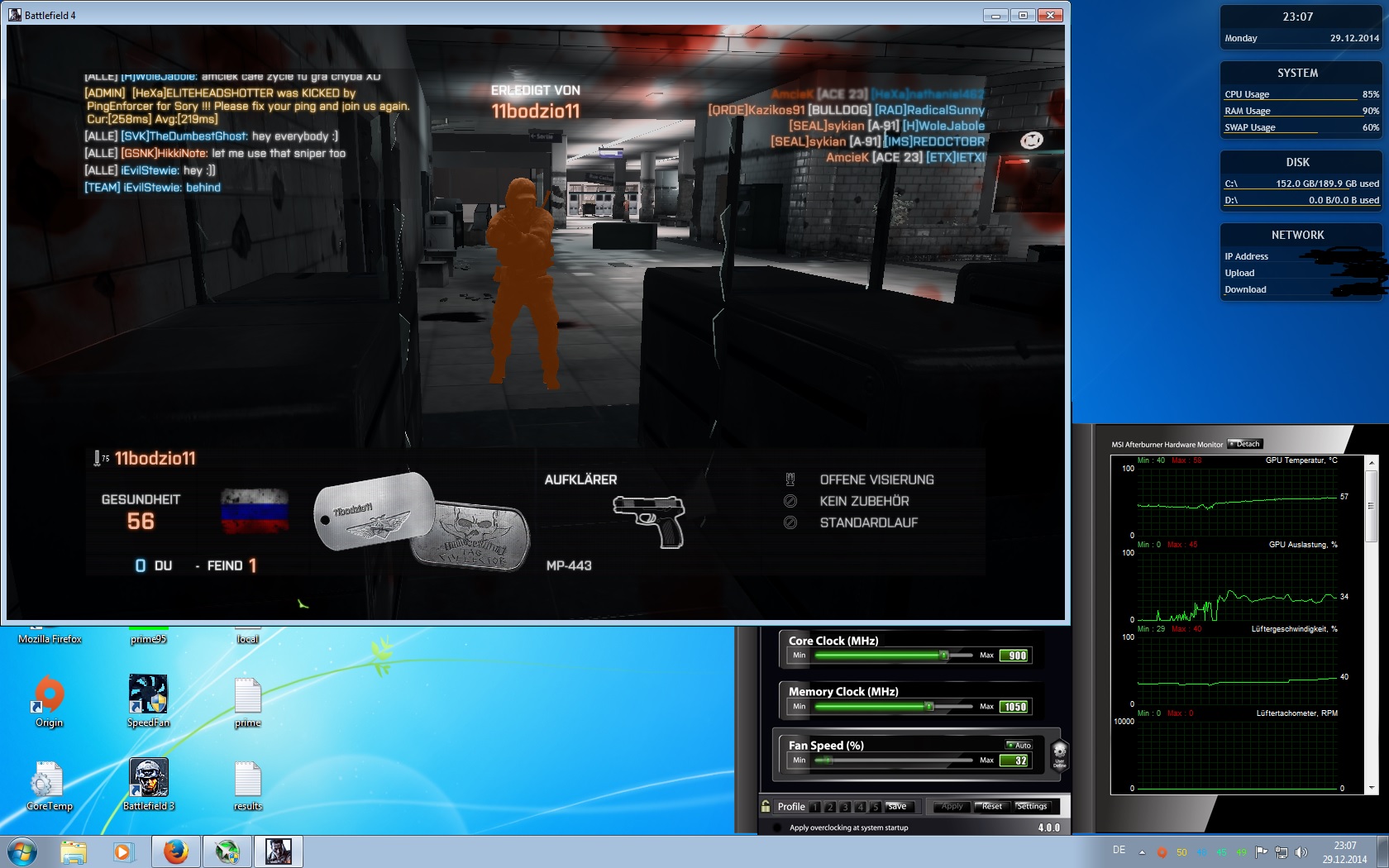This screenshot has width=1389, height=868.
Task: Click the IP Address gadget row
Action: 1301,256
